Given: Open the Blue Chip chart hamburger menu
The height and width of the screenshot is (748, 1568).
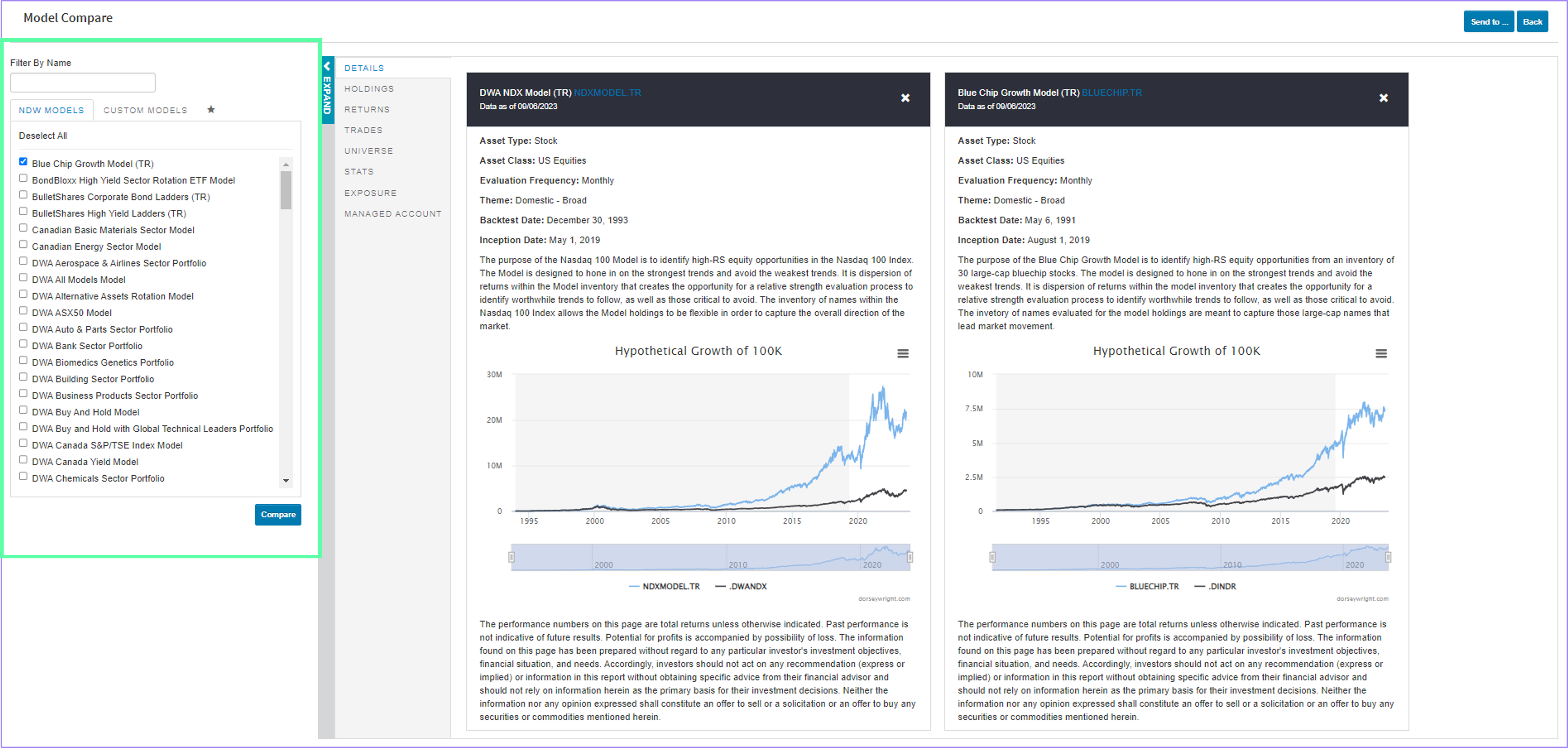Looking at the screenshot, I should pyautogui.click(x=1381, y=353).
